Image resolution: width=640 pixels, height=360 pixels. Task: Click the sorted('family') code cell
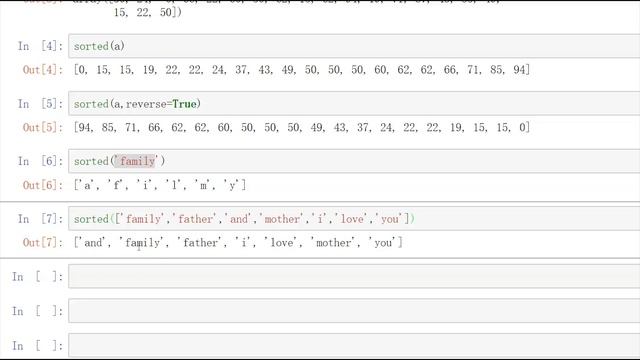pos(354,161)
